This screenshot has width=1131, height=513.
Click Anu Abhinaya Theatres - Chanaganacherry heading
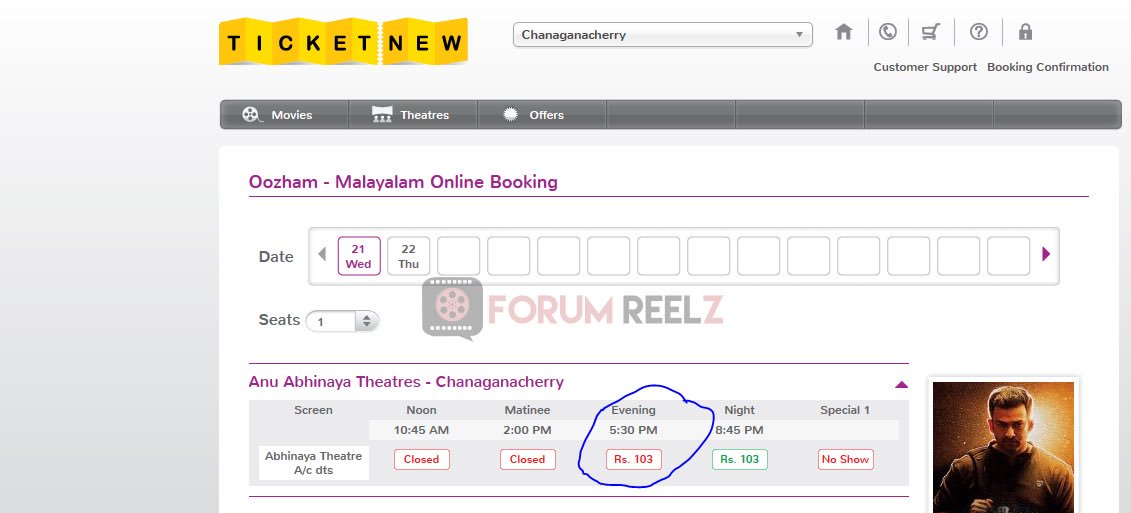tap(406, 382)
